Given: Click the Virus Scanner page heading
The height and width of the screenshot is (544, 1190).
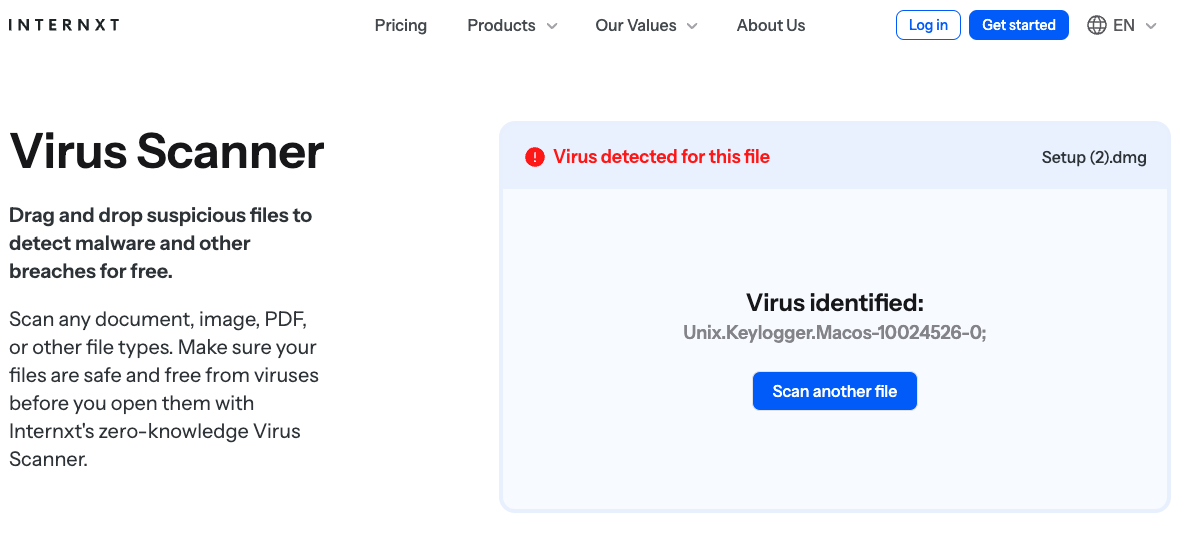Looking at the screenshot, I should (167, 152).
